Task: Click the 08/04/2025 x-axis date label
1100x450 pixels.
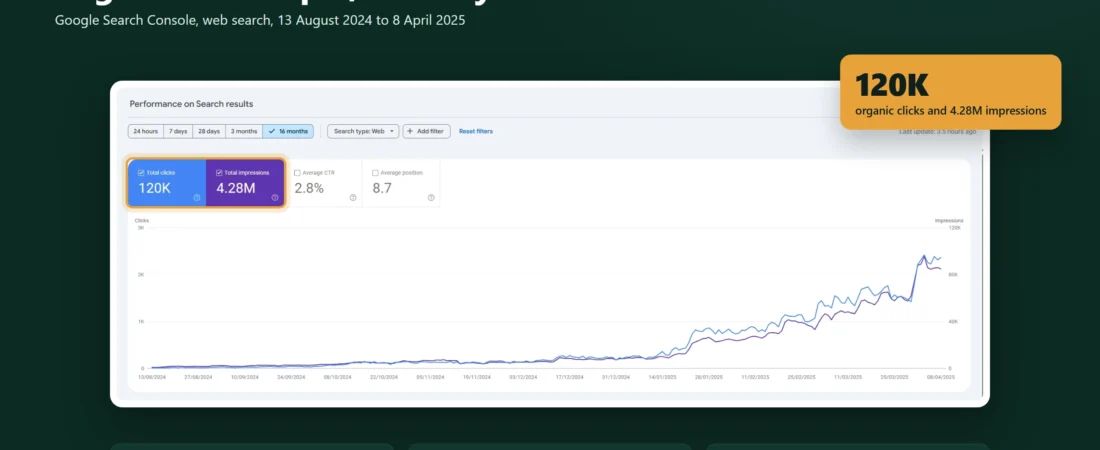Action: 941,377
